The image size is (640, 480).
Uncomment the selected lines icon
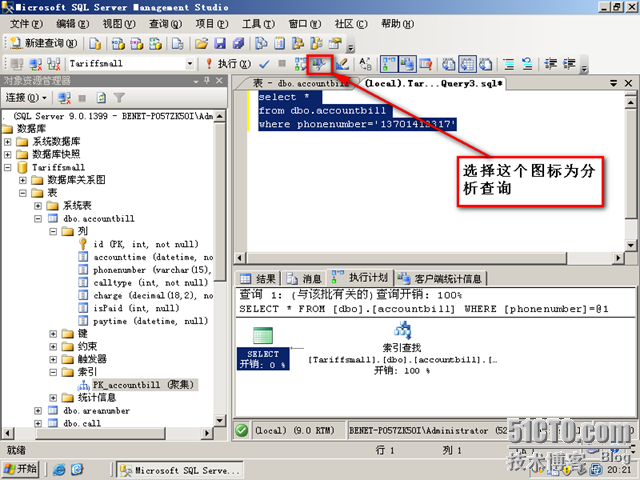pos(527,64)
